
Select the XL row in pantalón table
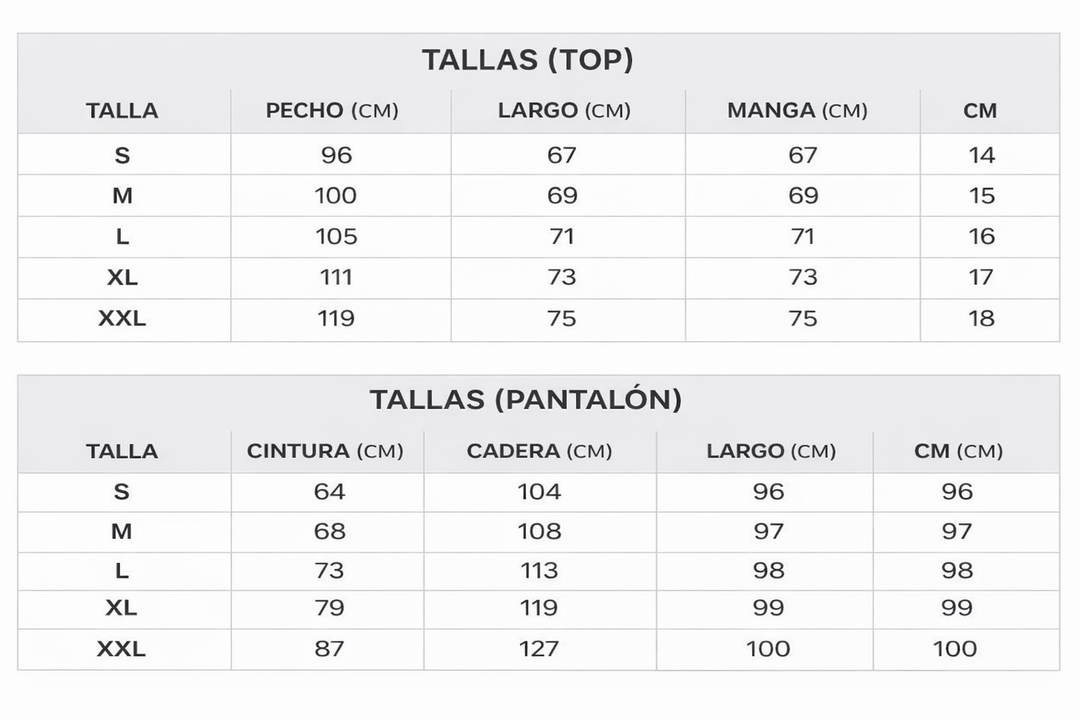click(539, 609)
